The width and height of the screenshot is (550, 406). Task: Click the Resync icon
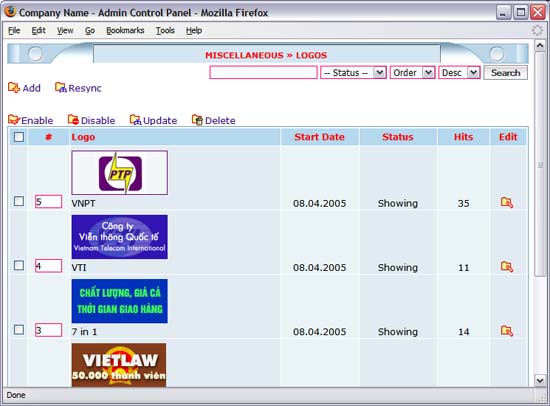click(60, 87)
